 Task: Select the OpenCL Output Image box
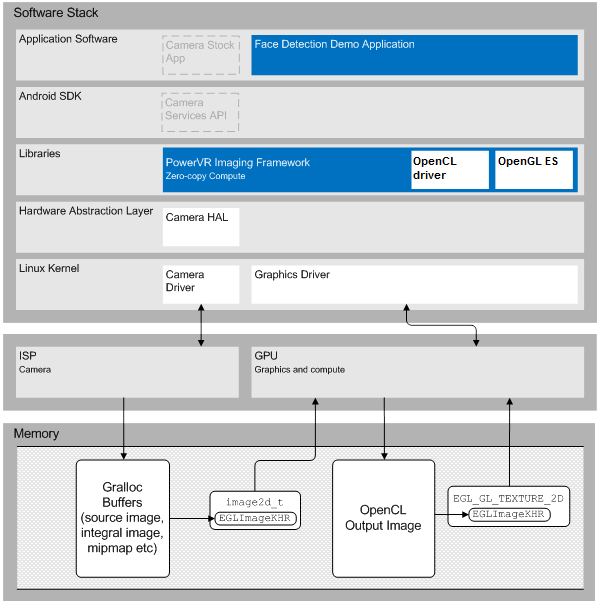(x=383, y=518)
